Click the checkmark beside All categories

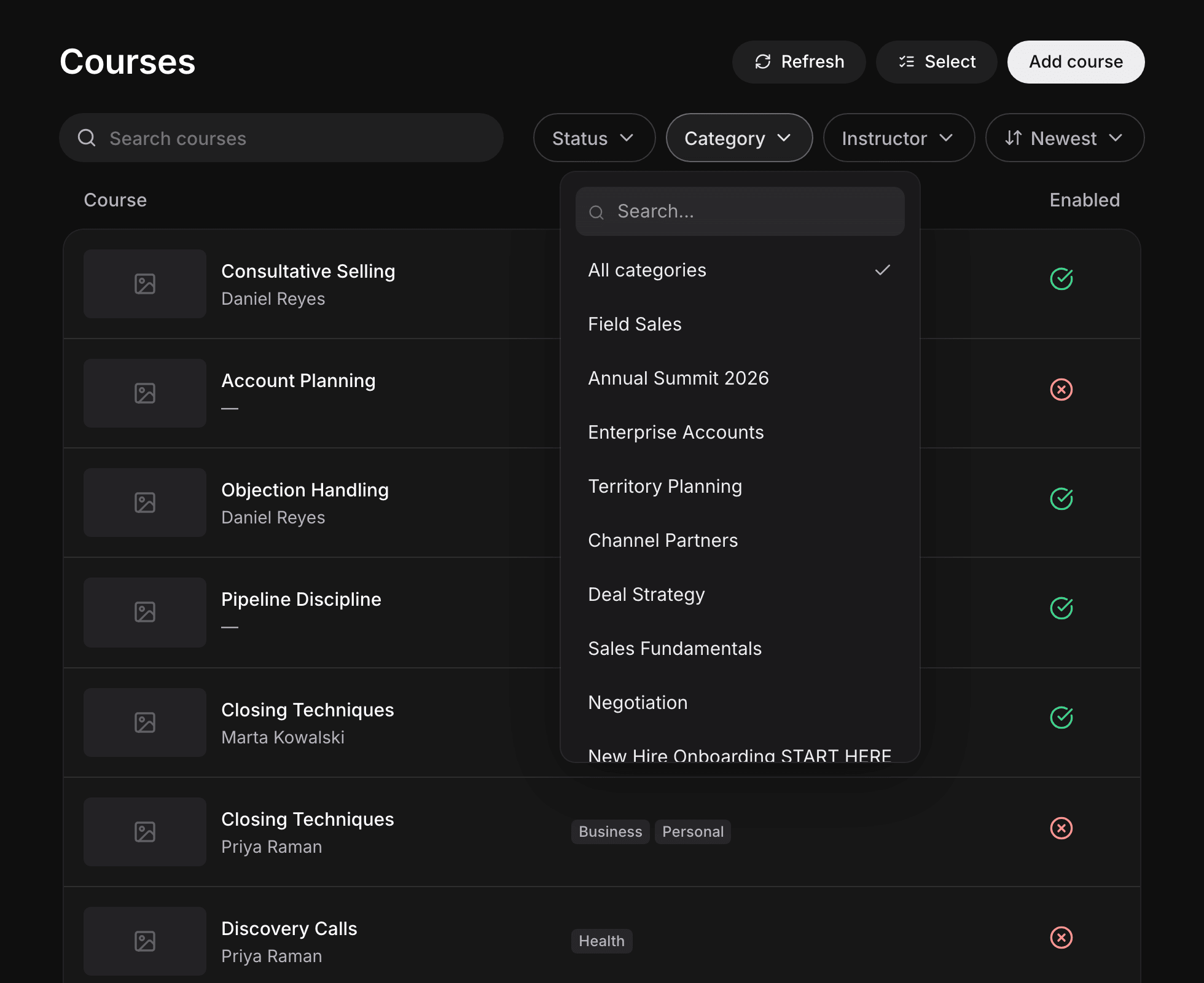(x=883, y=270)
